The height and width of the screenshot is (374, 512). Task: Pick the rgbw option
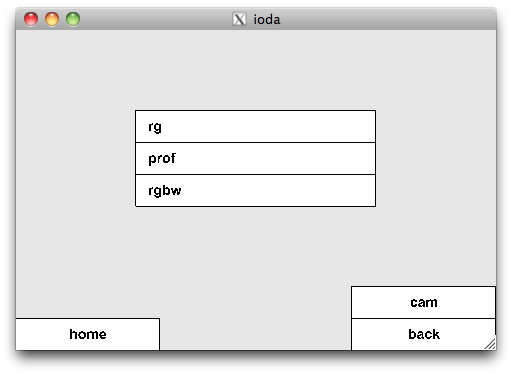tap(255, 191)
